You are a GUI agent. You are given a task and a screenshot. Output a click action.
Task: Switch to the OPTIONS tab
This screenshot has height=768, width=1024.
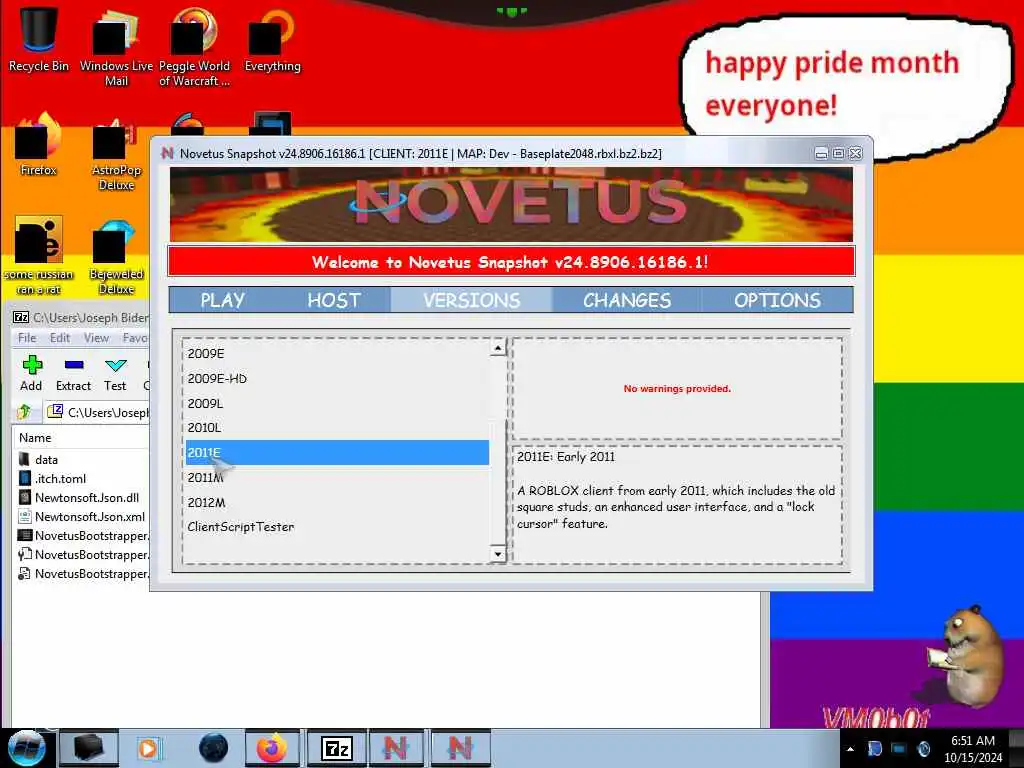(777, 300)
